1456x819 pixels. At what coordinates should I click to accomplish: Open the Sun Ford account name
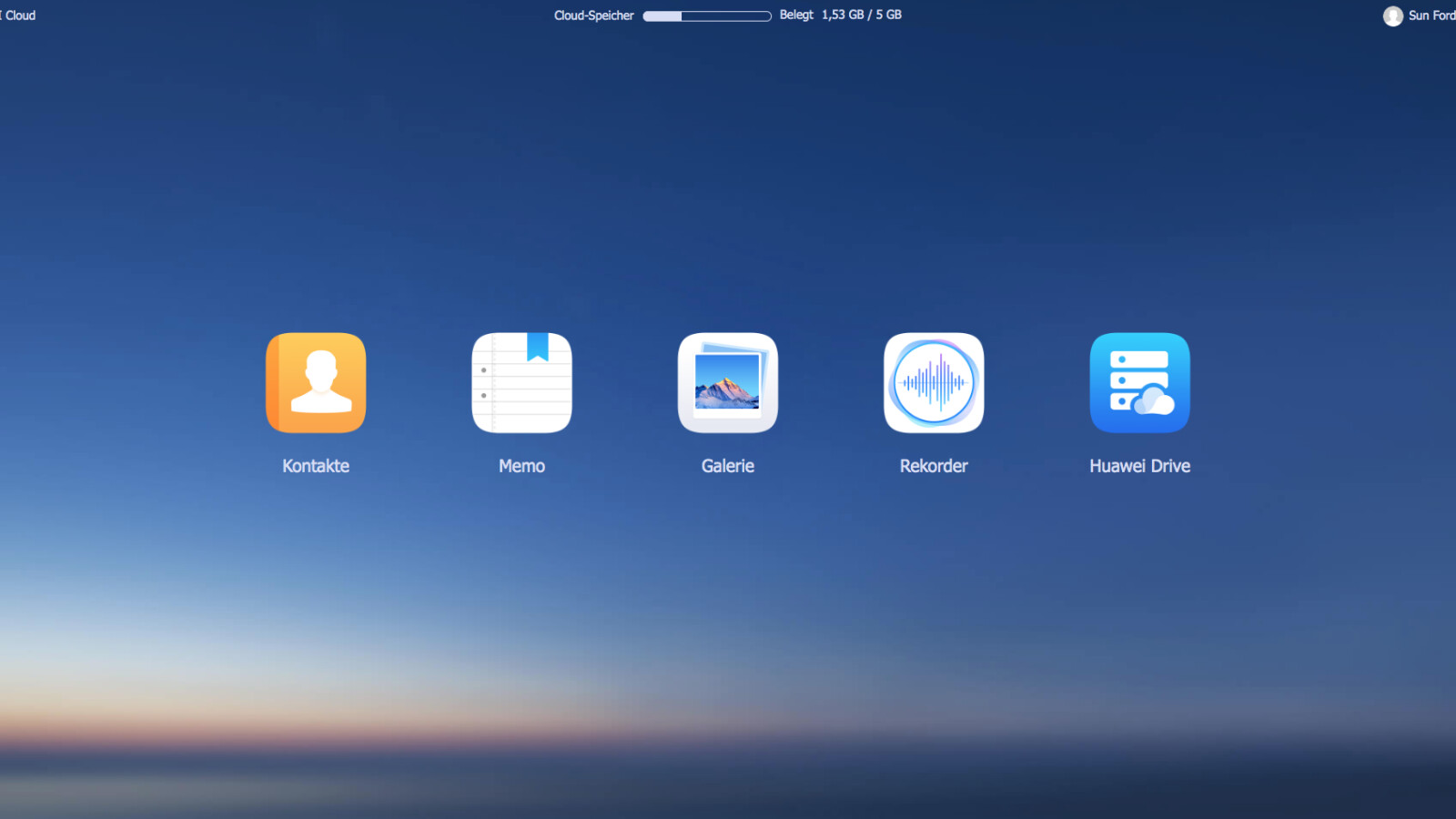(1431, 15)
